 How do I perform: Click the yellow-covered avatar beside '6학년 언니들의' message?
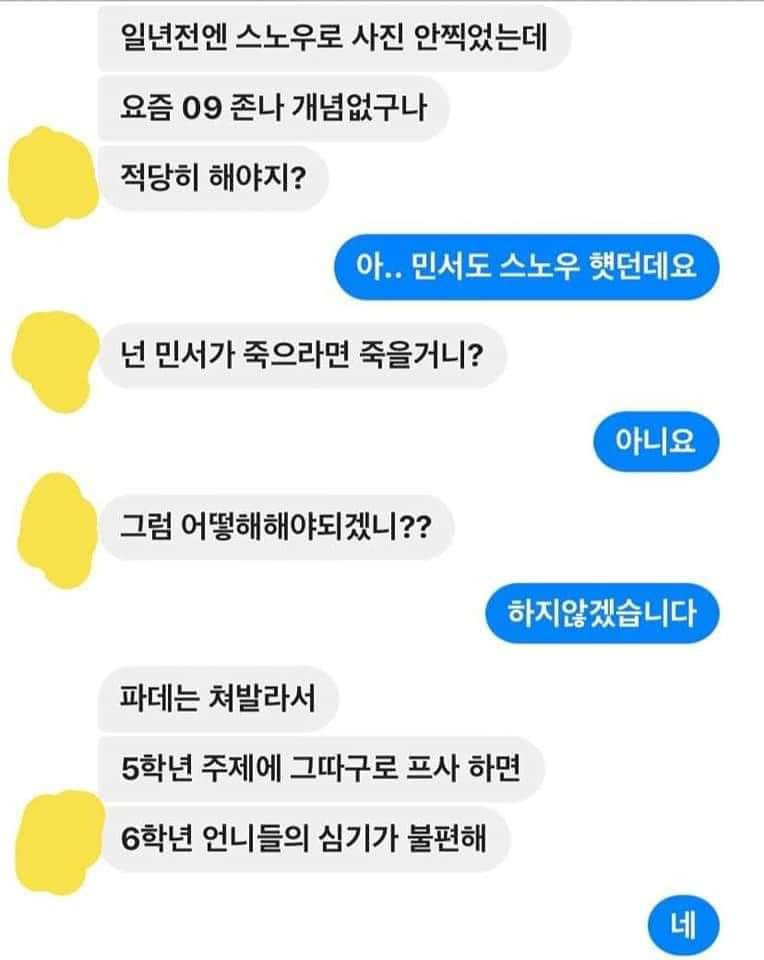(58, 842)
